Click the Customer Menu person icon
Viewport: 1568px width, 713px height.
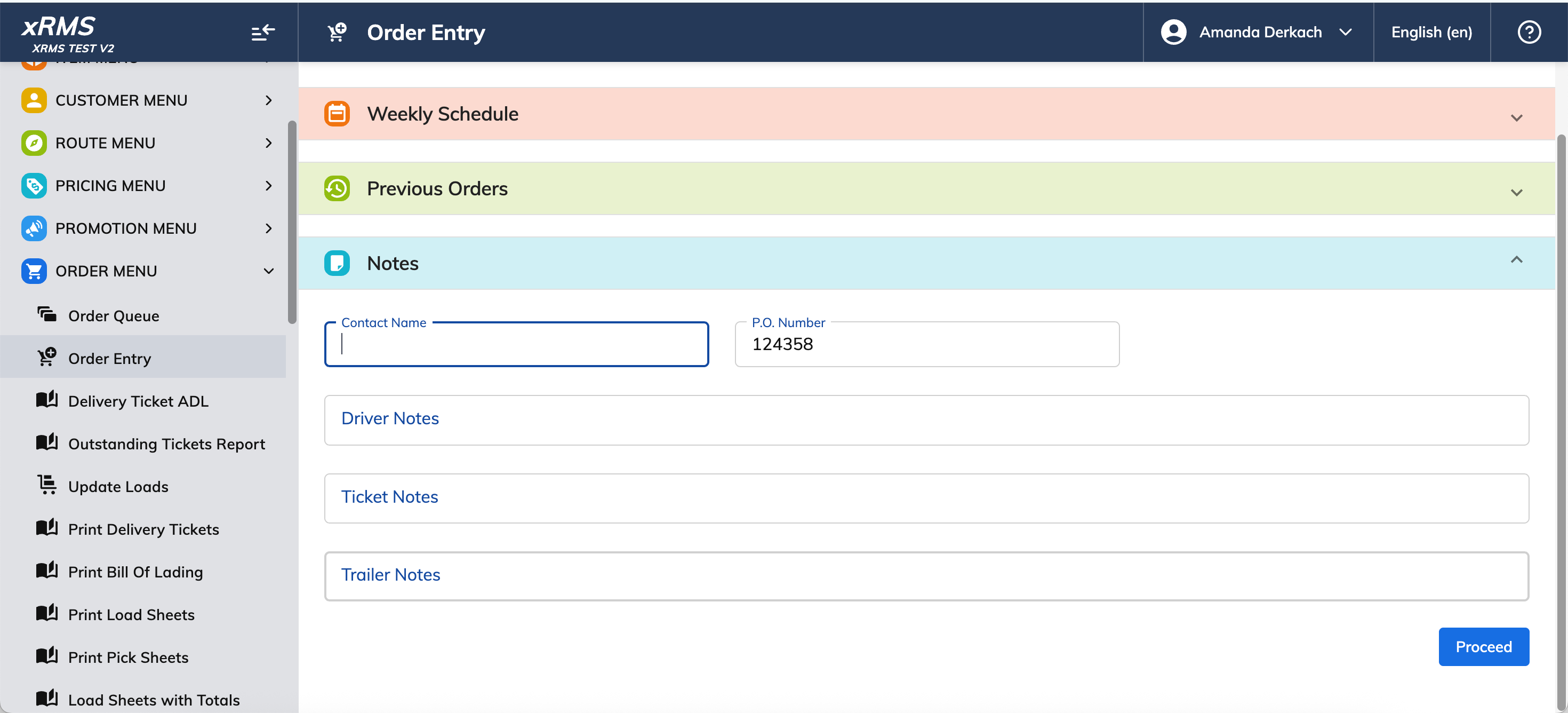34,100
